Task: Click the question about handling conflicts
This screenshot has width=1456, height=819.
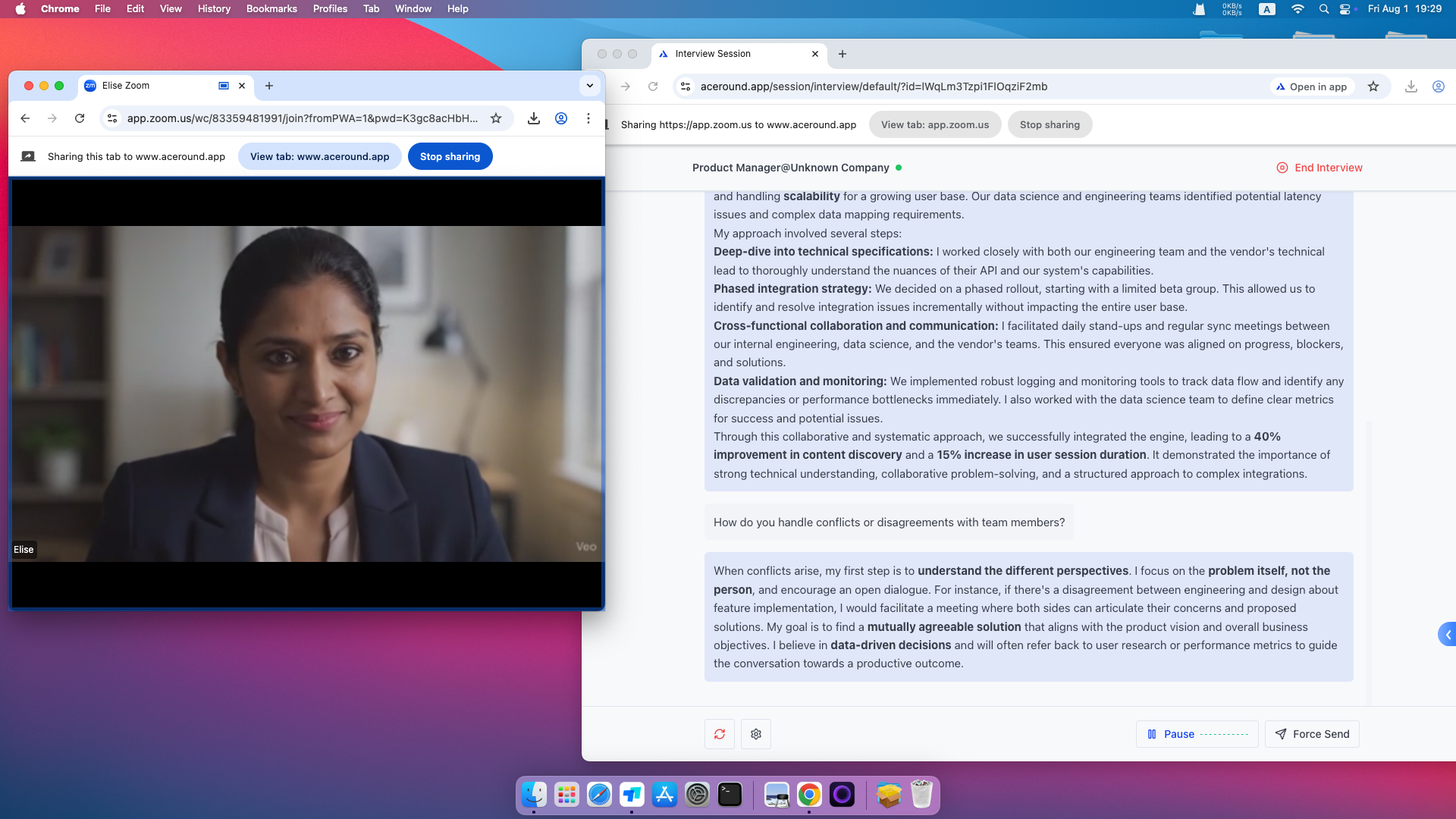Action: coord(889,522)
